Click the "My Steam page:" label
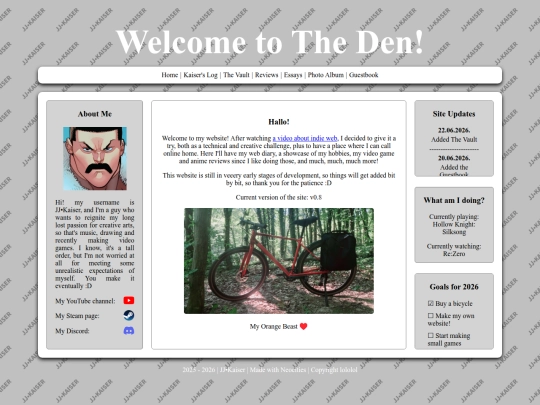The width and height of the screenshot is (540, 405). tap(77, 316)
